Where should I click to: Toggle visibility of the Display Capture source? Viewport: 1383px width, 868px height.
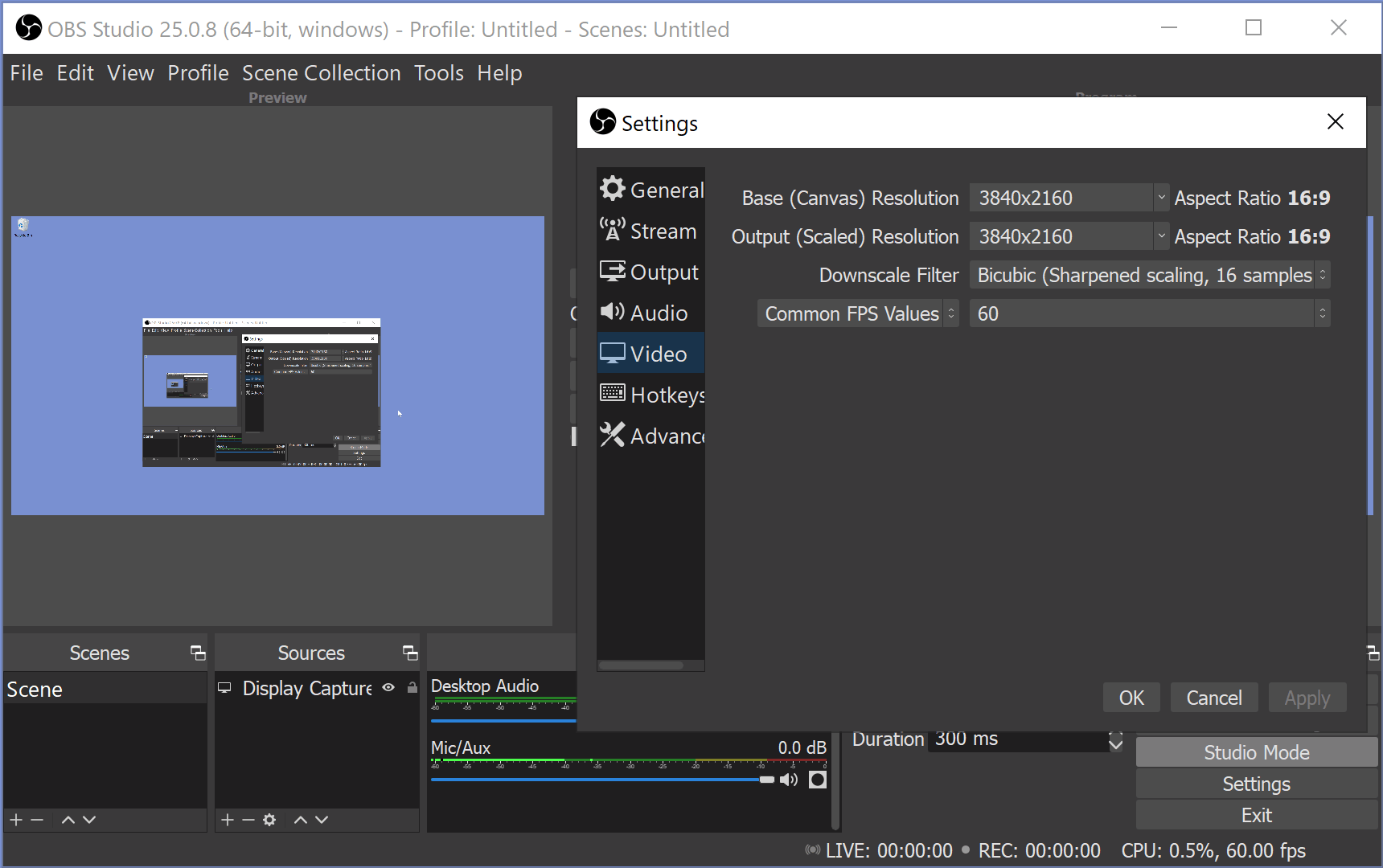388,687
